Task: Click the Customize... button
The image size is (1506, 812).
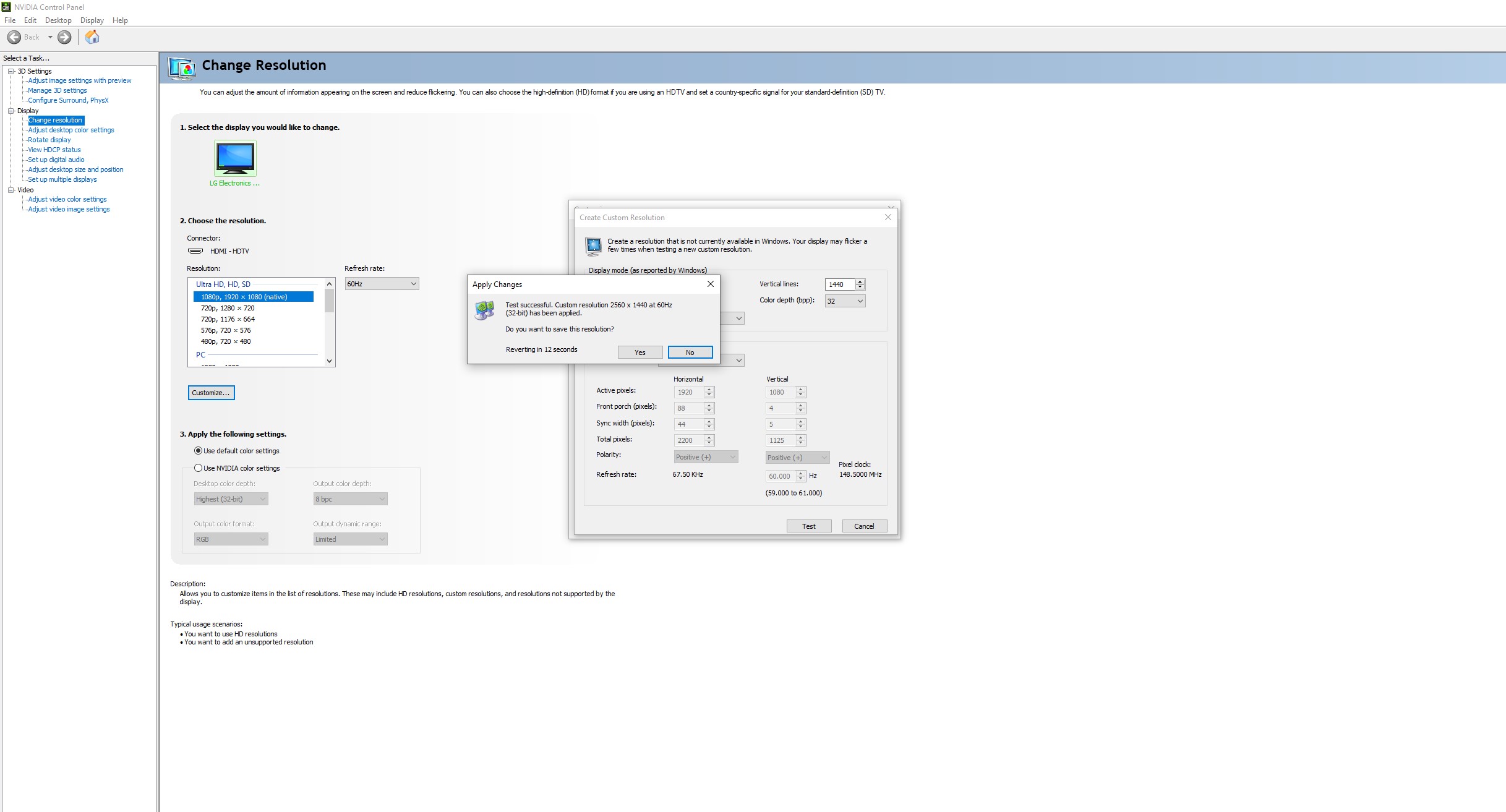Action: pos(211,393)
